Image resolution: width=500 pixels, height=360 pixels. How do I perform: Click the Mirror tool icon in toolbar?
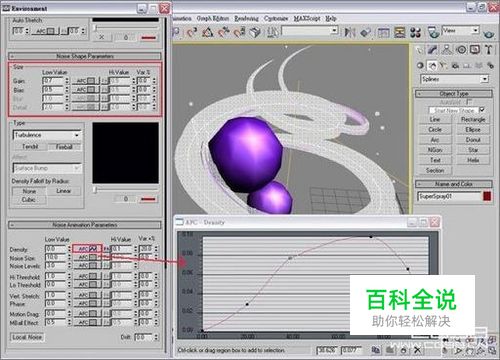pyautogui.click(x=349, y=32)
